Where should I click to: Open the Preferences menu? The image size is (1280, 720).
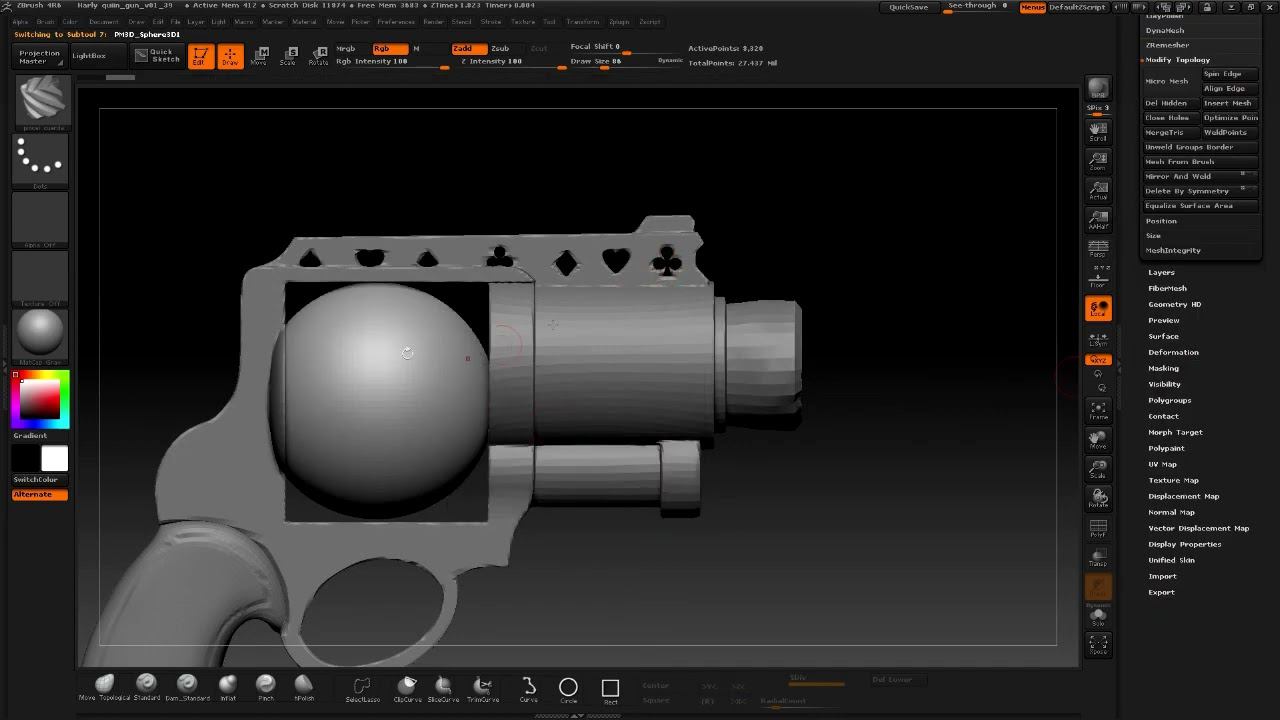coord(395,21)
